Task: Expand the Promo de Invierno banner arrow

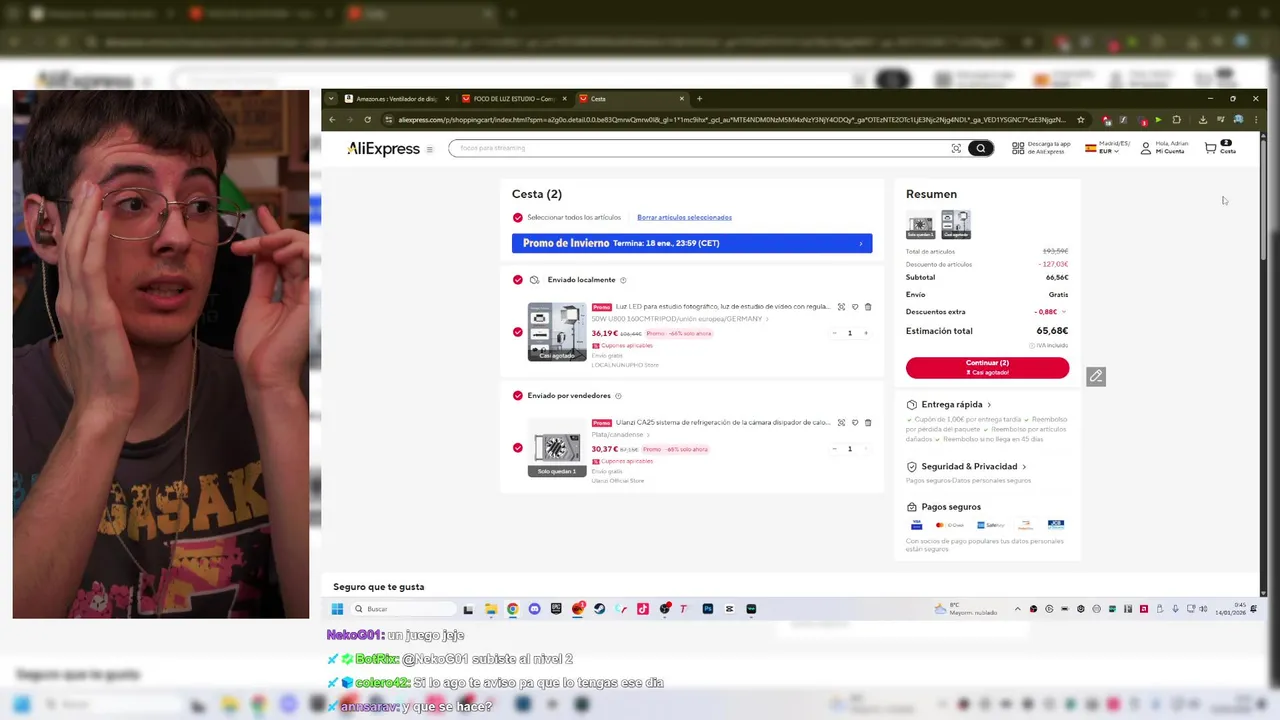Action: point(860,243)
